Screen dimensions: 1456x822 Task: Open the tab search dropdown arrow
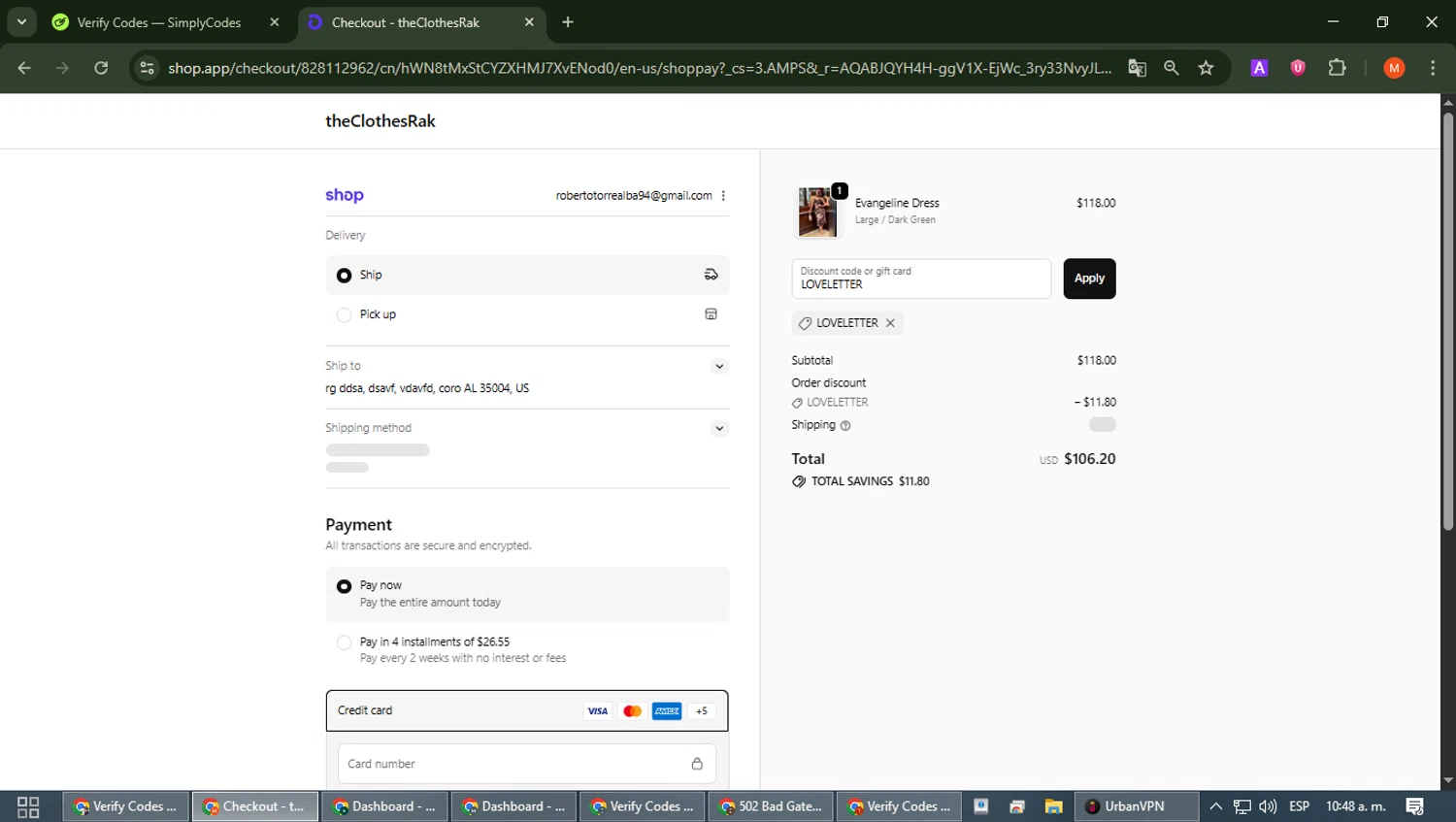coord(21,22)
